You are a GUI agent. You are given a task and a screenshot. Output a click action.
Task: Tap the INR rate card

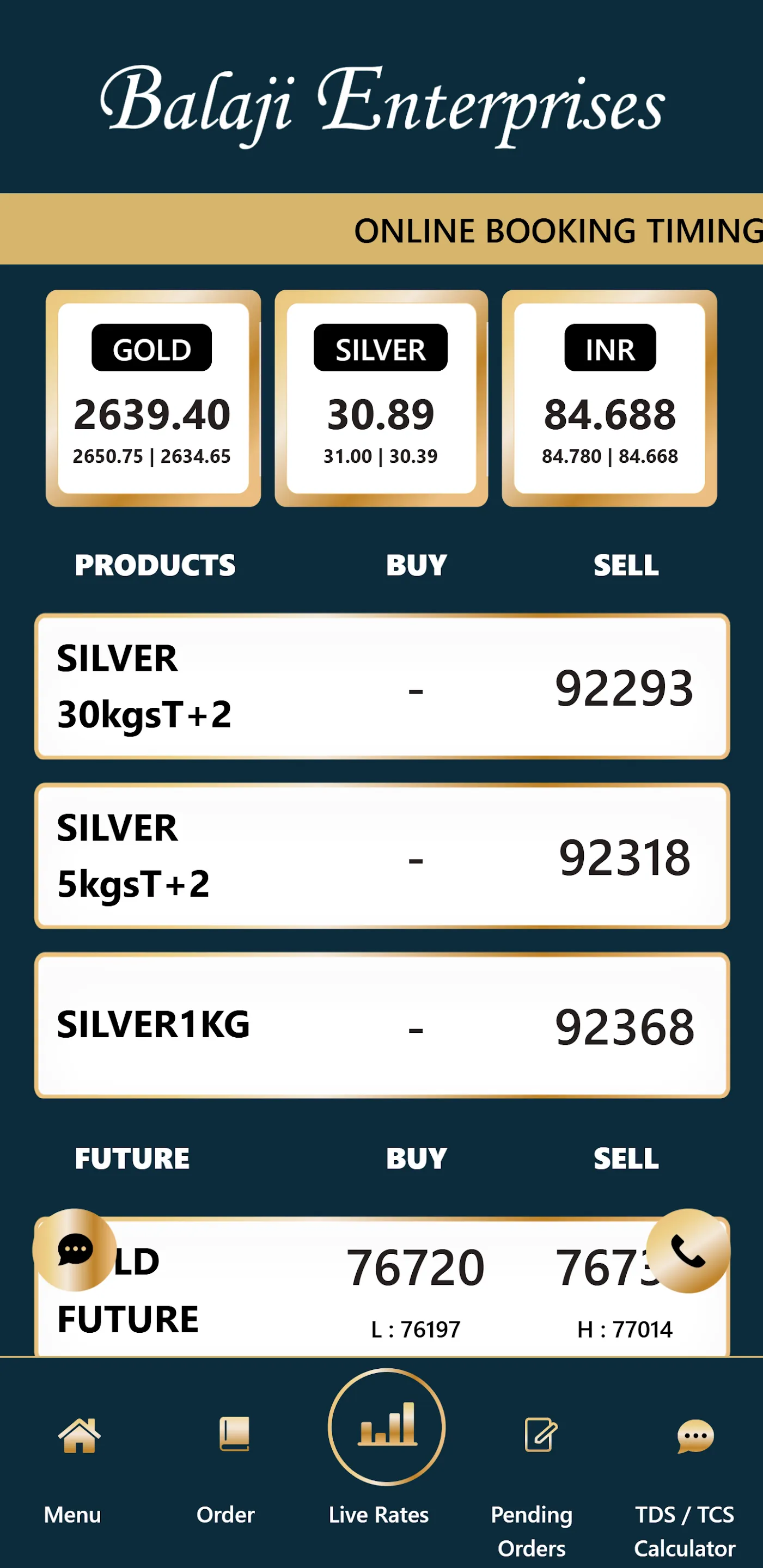pos(609,398)
